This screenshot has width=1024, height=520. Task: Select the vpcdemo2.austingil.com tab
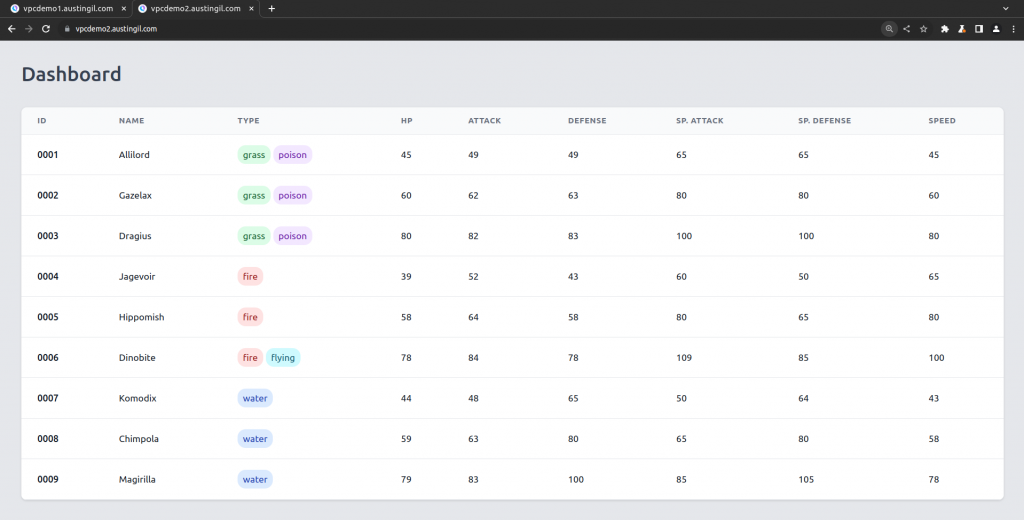pos(196,8)
